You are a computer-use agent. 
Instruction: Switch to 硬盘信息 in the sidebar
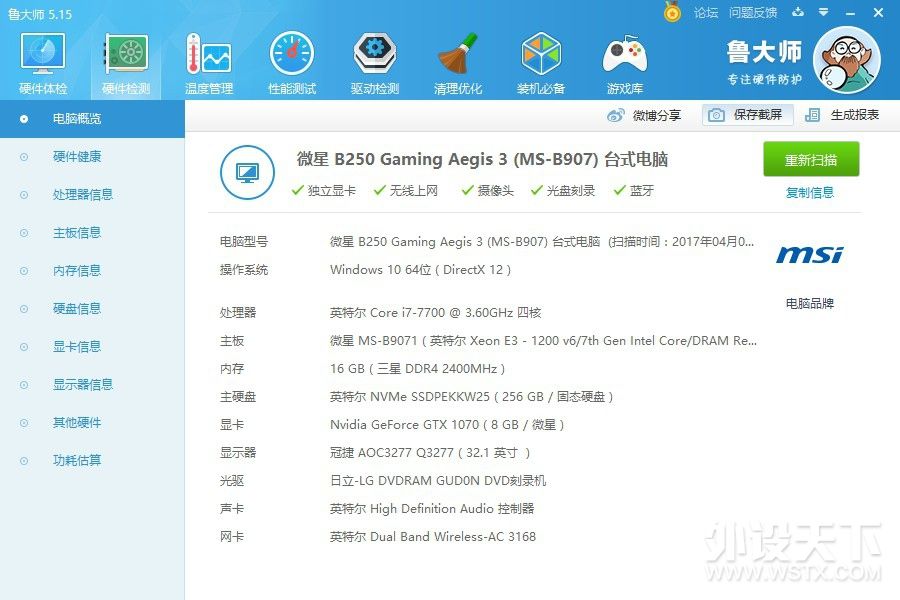[x=77, y=308]
